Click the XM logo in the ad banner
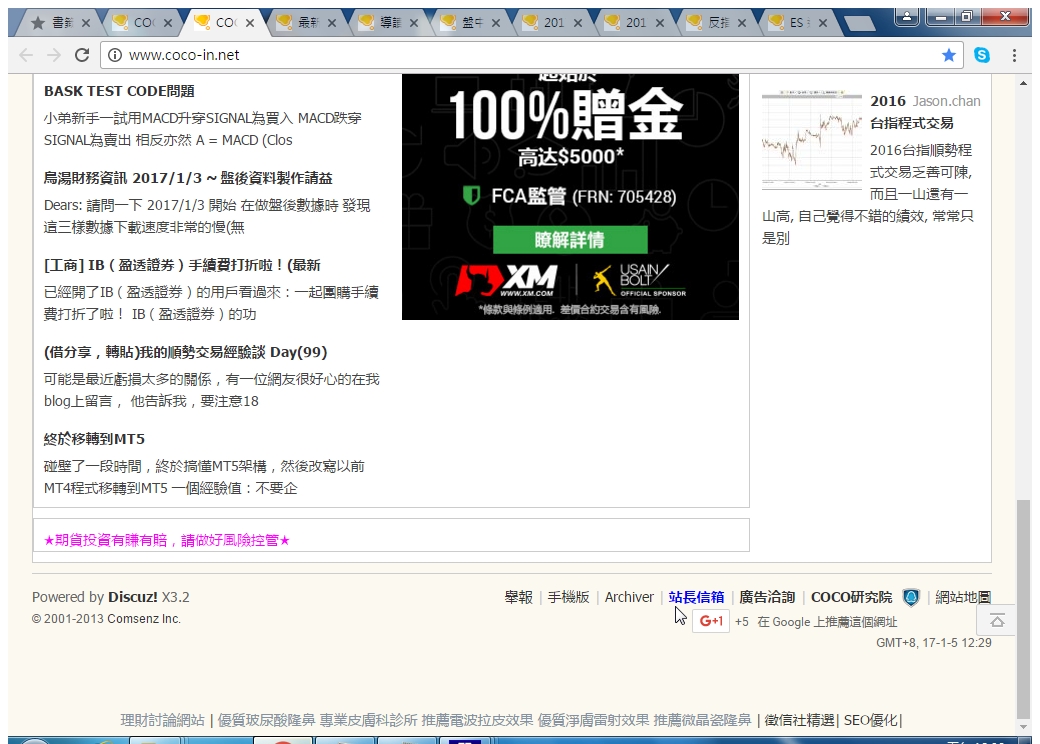1040x744 pixels. 506,280
